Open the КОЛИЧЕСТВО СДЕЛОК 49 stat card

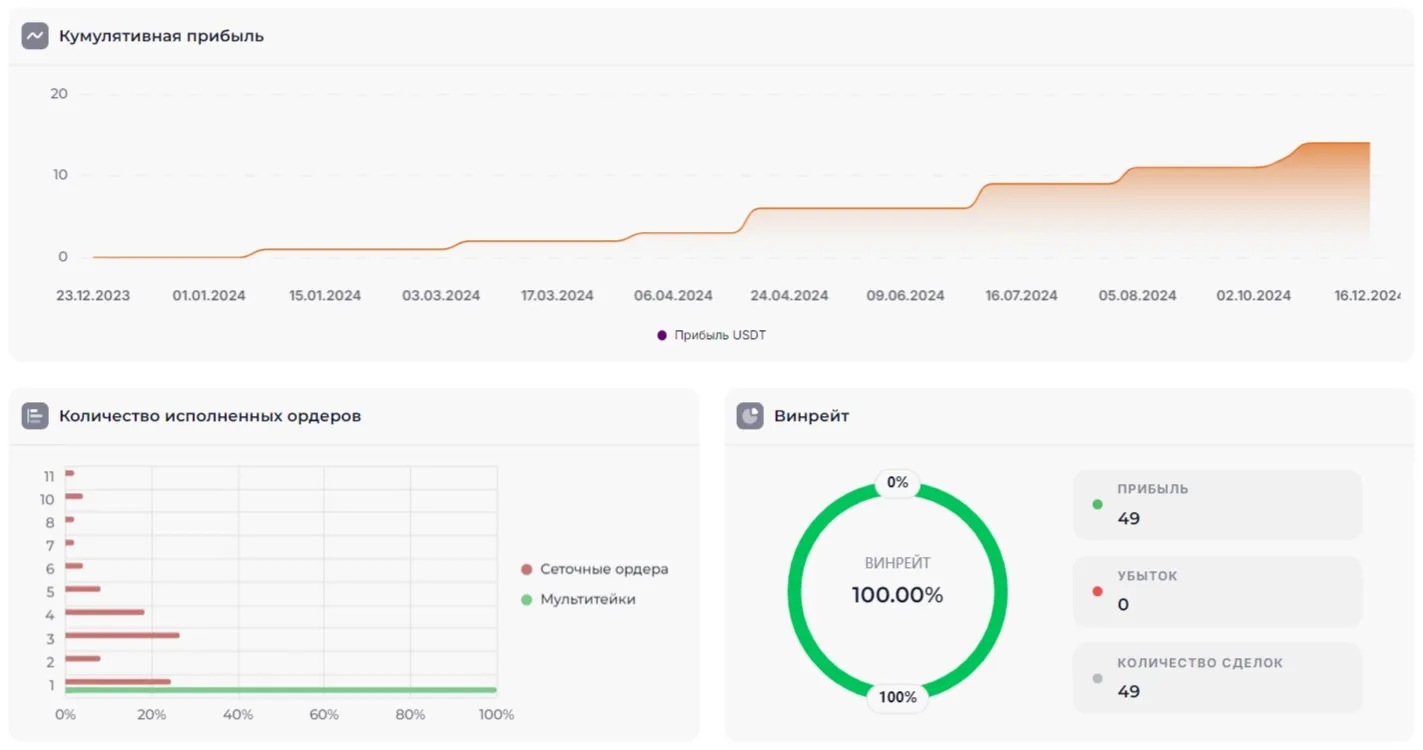pyautogui.click(x=1217, y=678)
